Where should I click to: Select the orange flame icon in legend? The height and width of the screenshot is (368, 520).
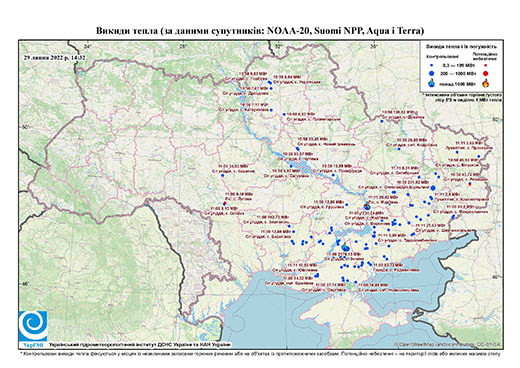pos(485,83)
